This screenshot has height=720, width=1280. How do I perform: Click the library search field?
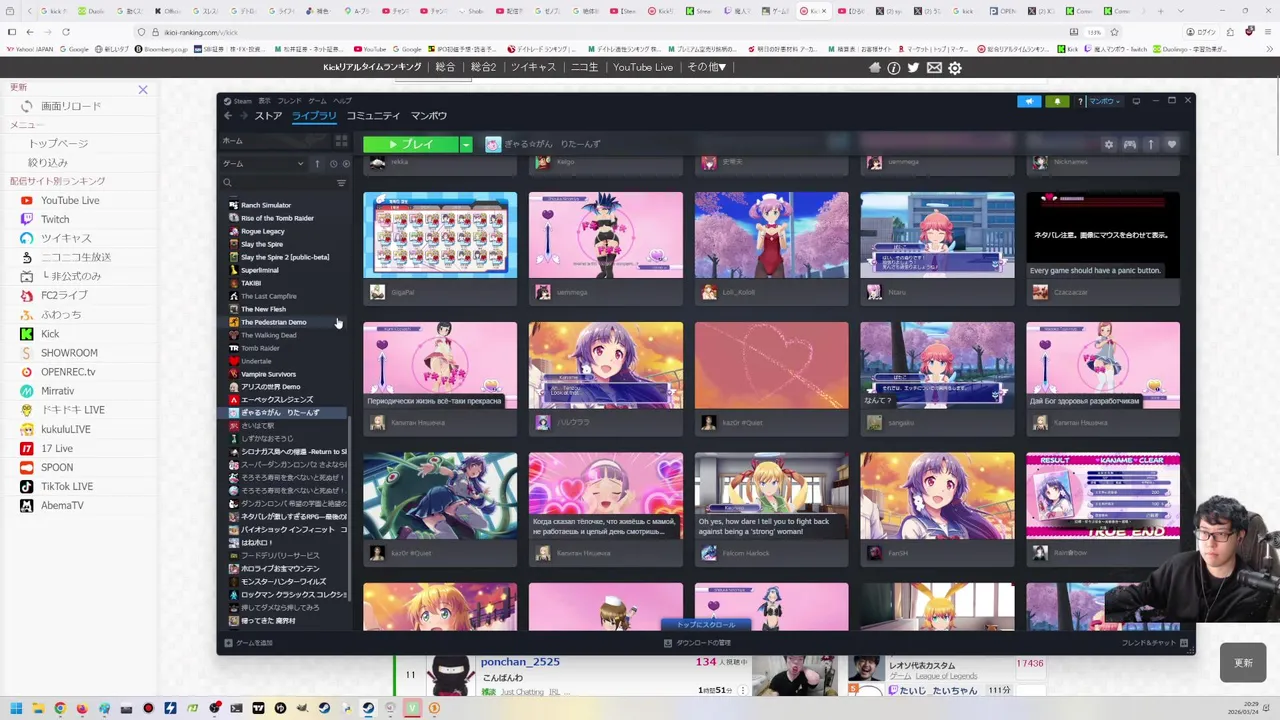click(279, 183)
